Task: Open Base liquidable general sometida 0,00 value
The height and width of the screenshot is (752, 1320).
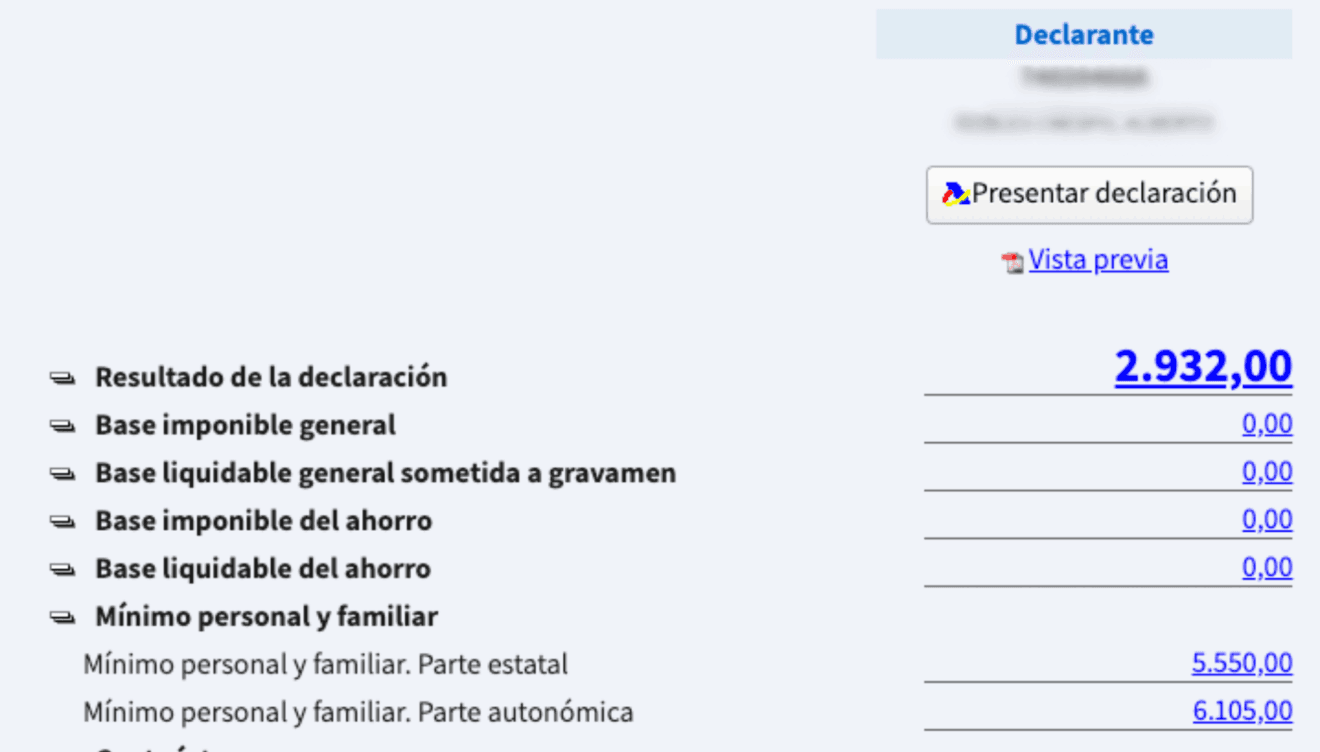Action: point(1267,473)
